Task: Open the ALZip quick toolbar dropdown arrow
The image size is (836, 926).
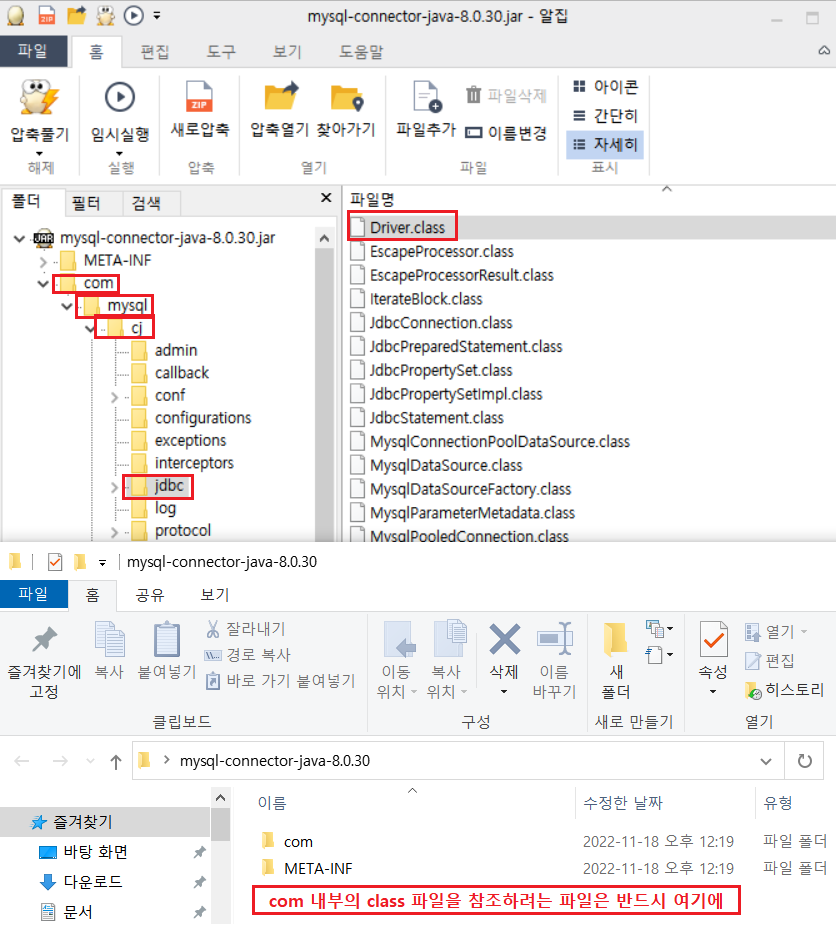Action: 157,16
